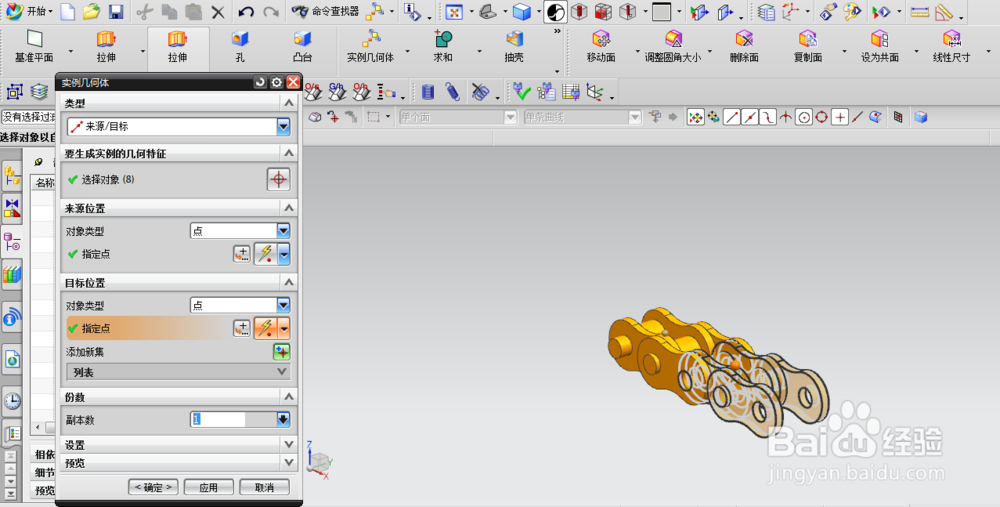This screenshot has height=507, width=1000.
Task: Select the 孔 hole tool
Action: coord(240,46)
